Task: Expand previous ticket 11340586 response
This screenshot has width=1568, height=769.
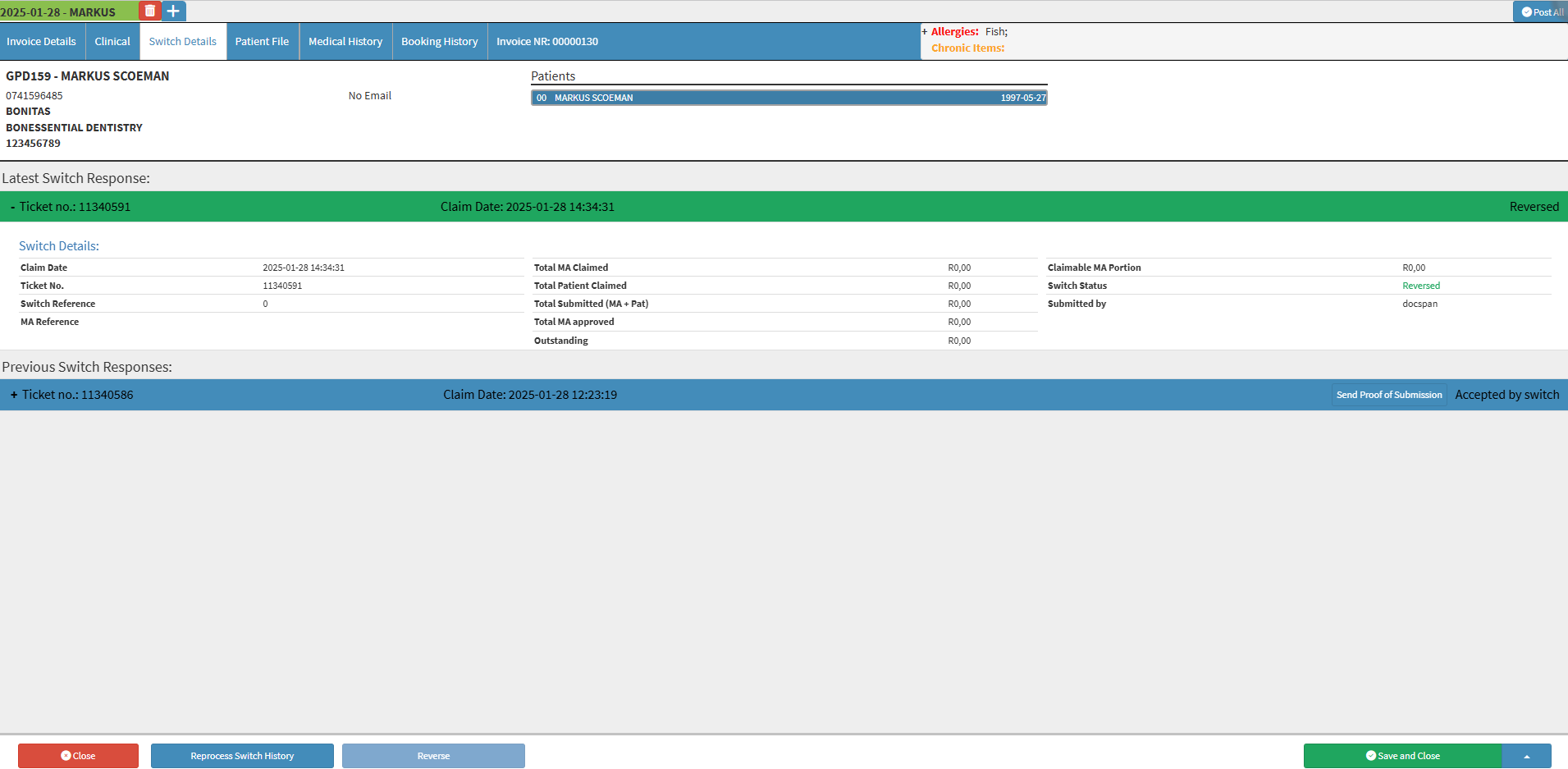Action: pos(14,395)
